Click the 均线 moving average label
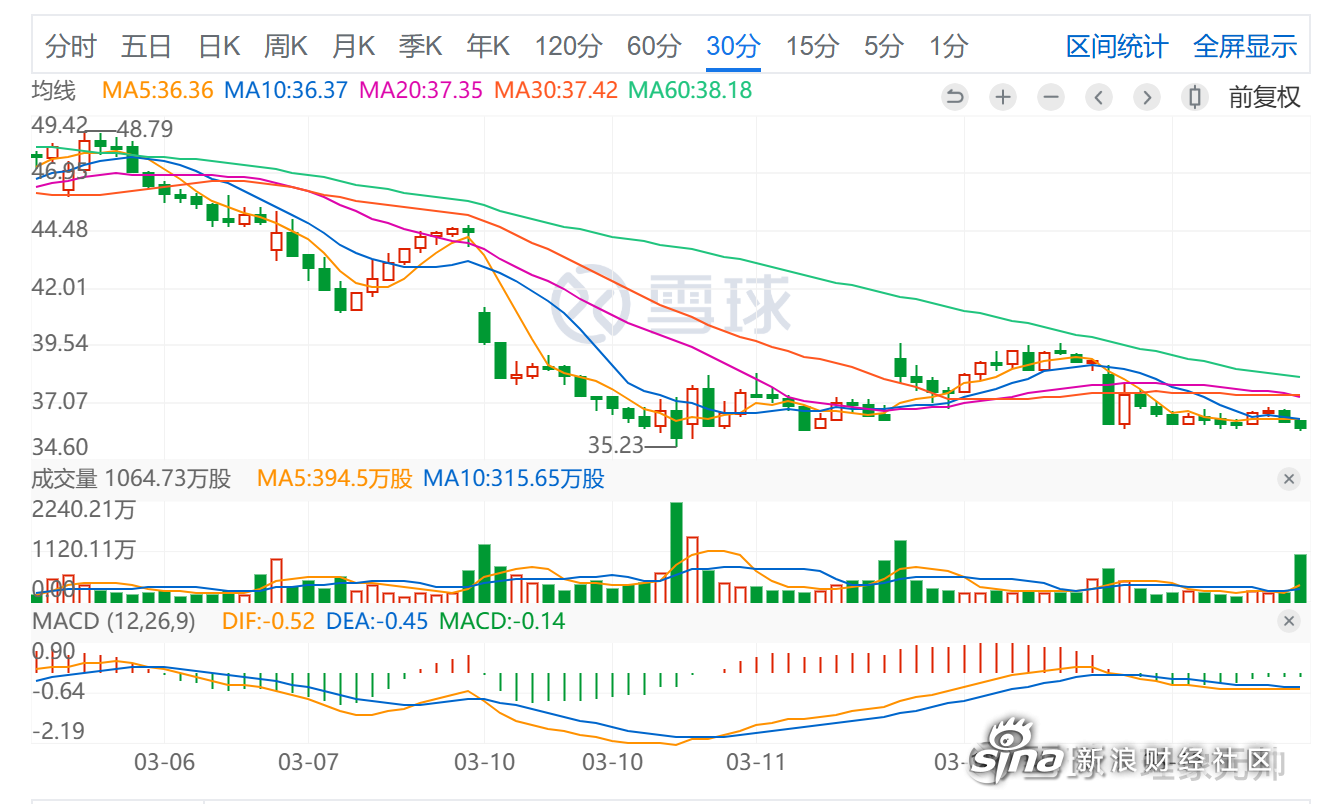The width and height of the screenshot is (1324, 804). (x=54, y=90)
